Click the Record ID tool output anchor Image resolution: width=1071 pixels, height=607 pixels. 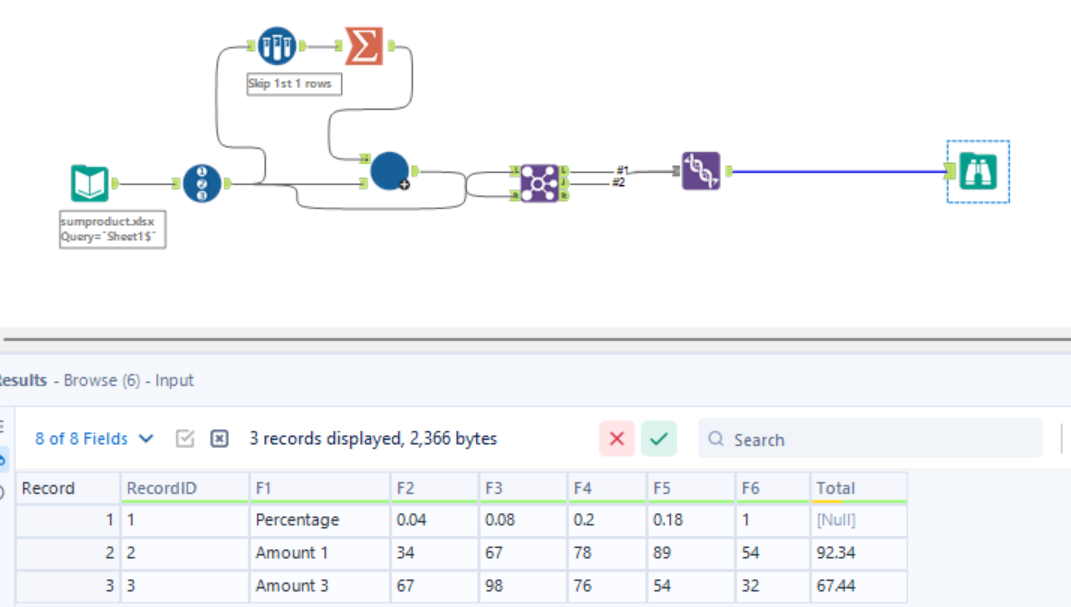pyautogui.click(x=225, y=182)
